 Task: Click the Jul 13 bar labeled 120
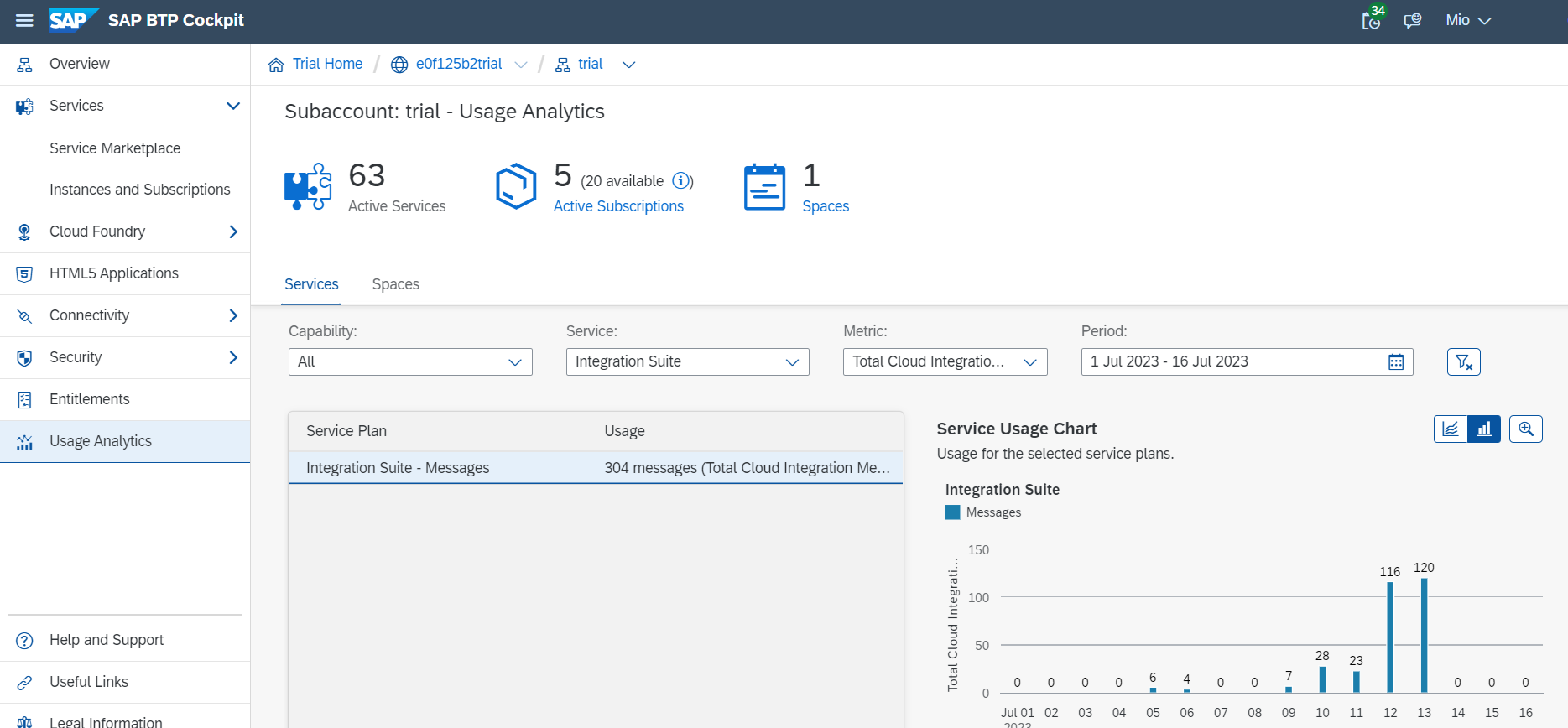[x=1424, y=635]
